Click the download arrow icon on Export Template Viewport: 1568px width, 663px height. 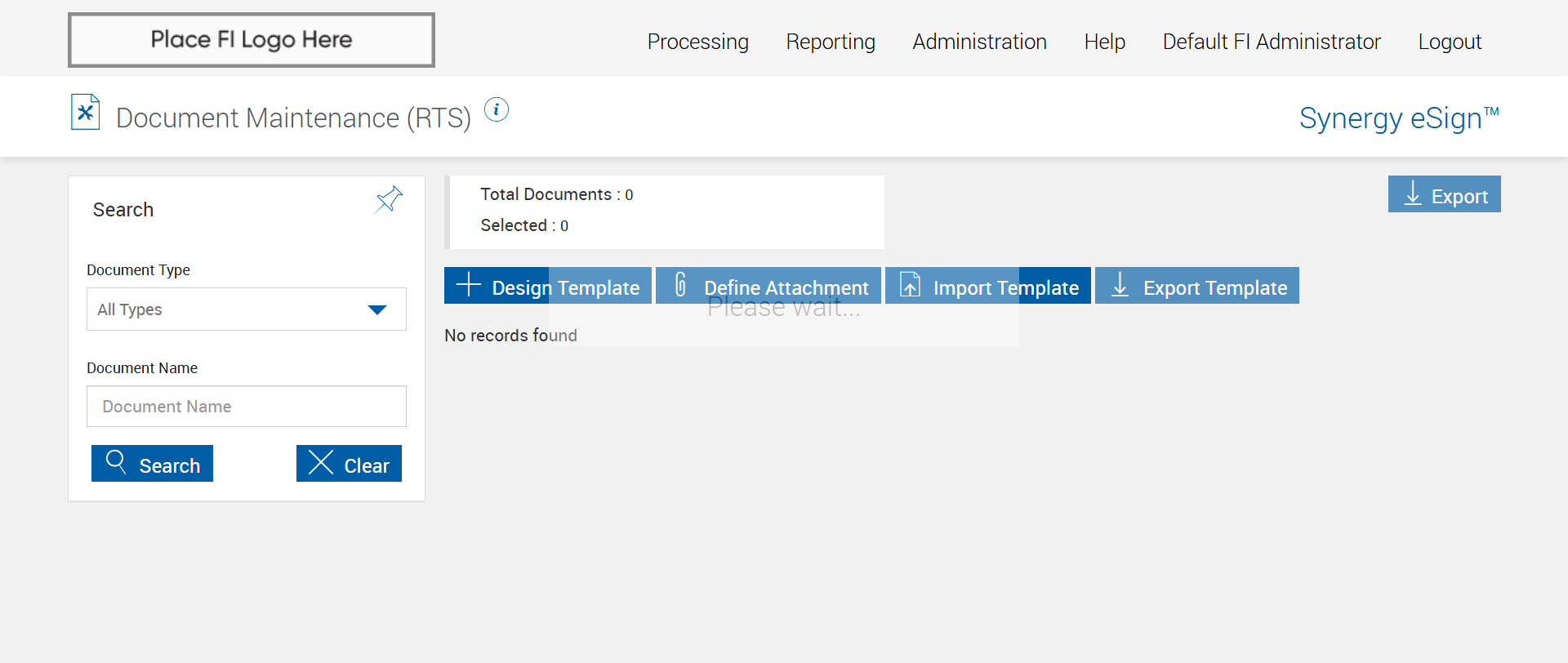click(1120, 285)
